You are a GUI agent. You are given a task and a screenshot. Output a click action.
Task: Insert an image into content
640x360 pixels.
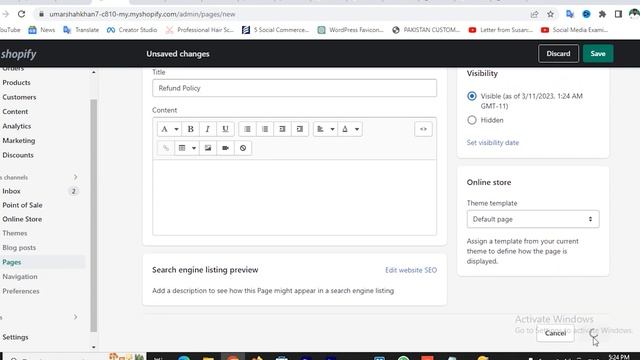click(x=208, y=148)
